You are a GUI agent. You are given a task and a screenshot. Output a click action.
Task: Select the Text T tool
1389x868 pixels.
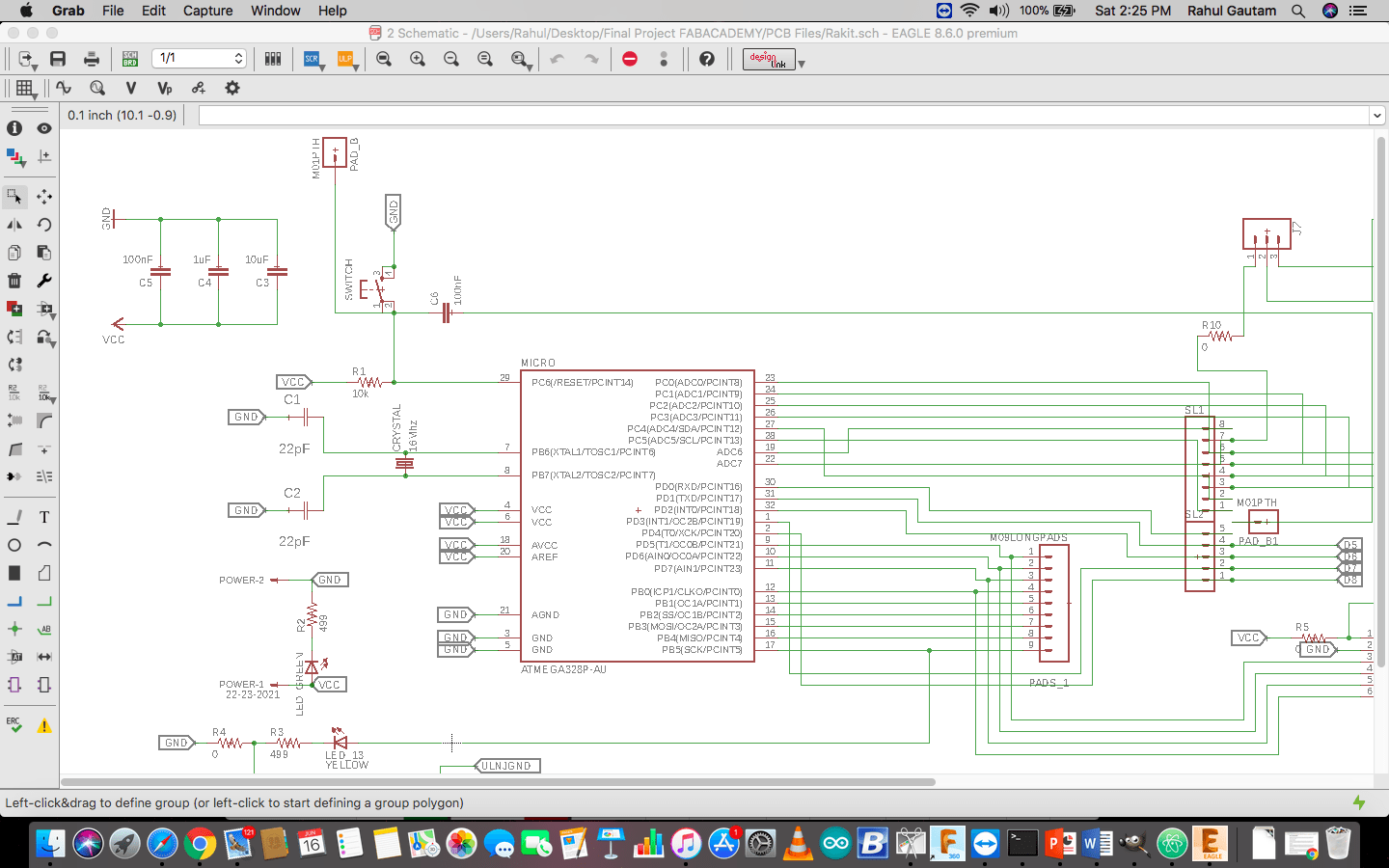click(x=44, y=518)
